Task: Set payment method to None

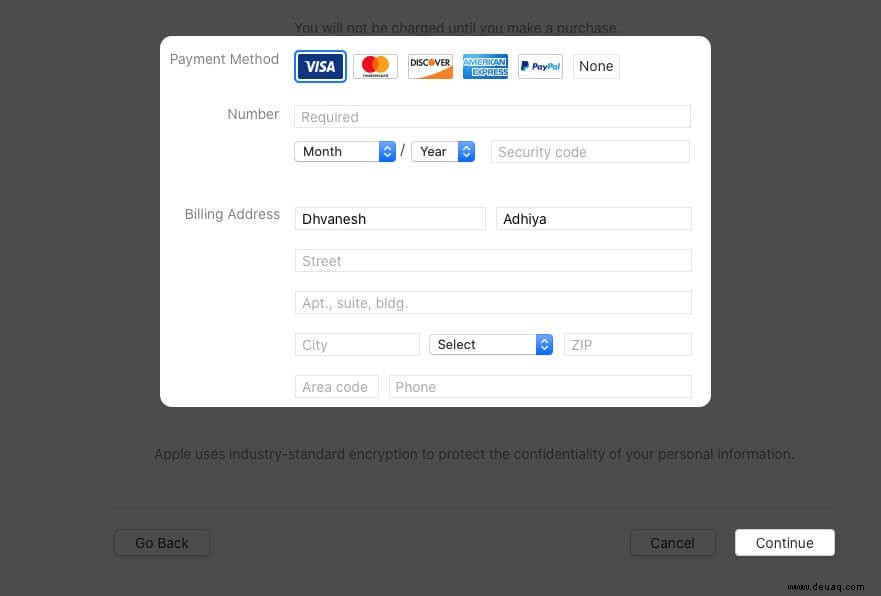Action: [596, 66]
